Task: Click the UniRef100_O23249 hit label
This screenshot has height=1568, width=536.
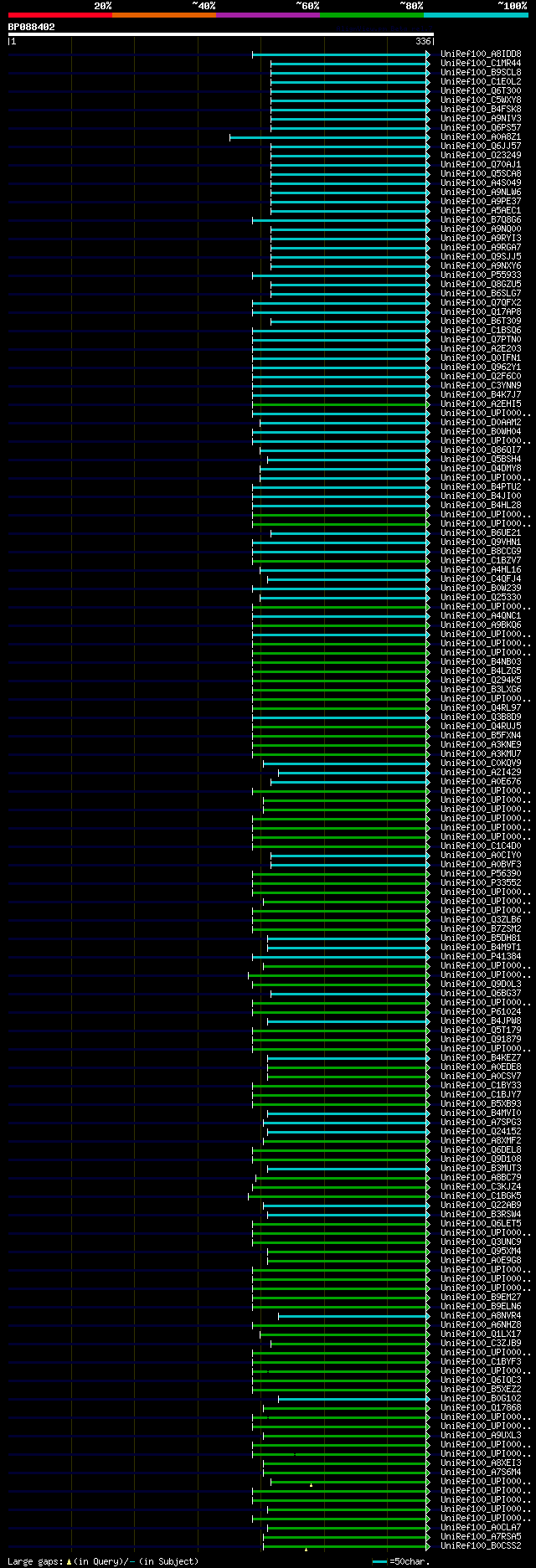Action: 481,156
